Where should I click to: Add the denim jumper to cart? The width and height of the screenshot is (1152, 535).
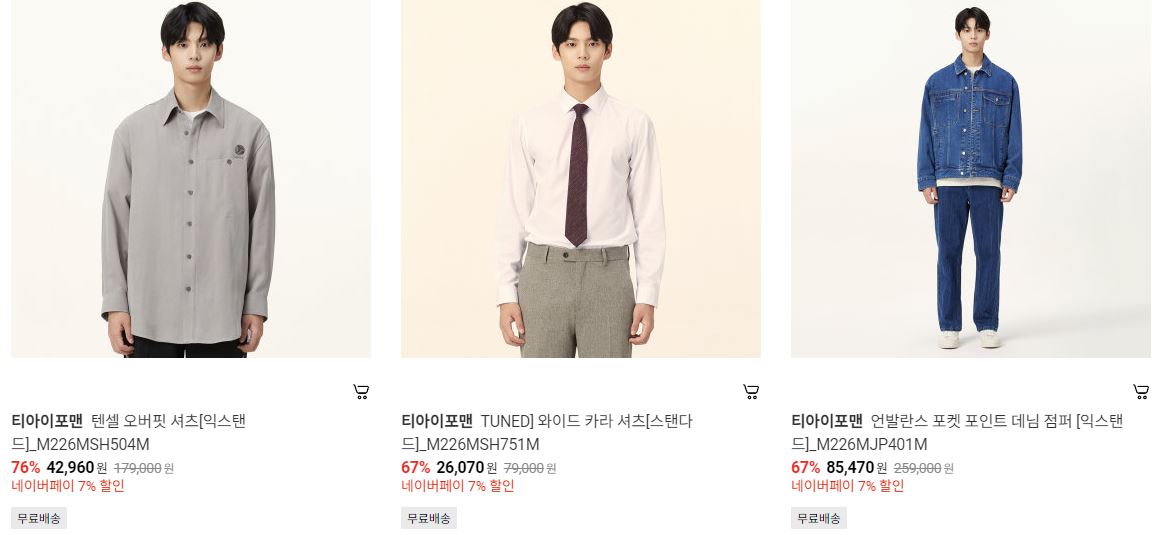(1141, 392)
